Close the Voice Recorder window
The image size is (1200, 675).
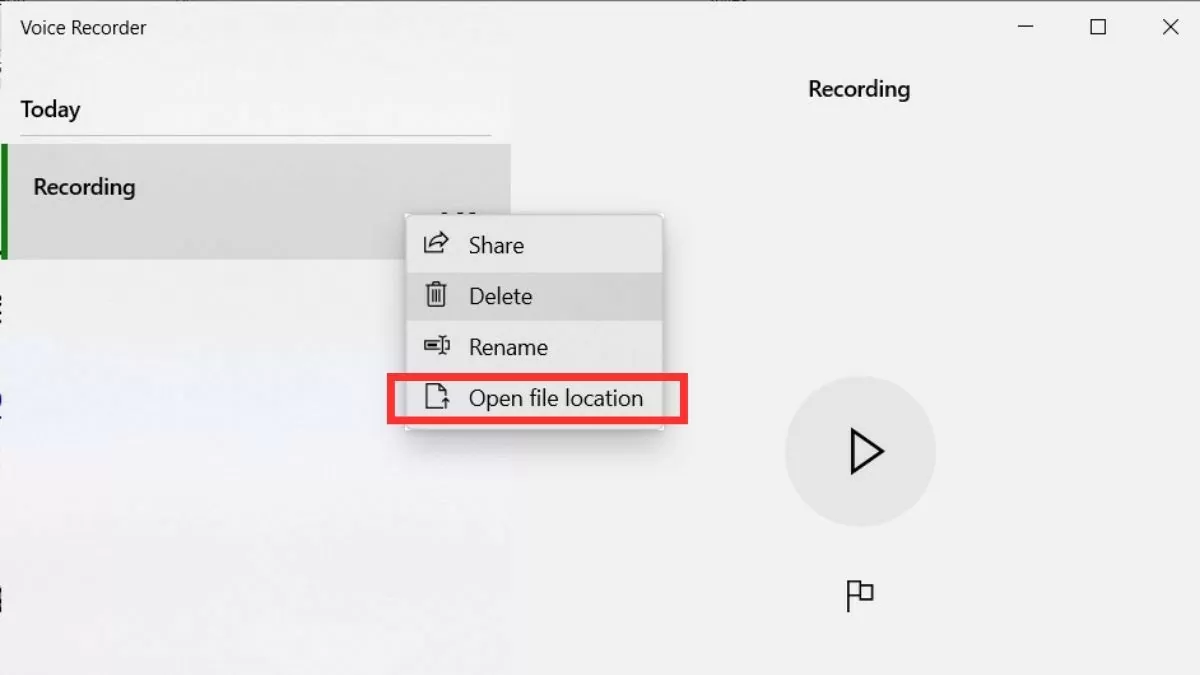(x=1170, y=28)
